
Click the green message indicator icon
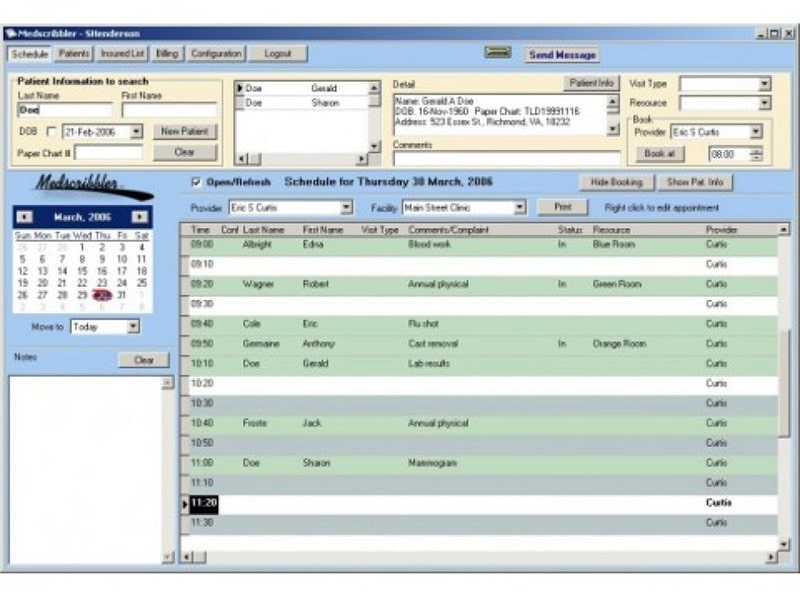pos(497,52)
